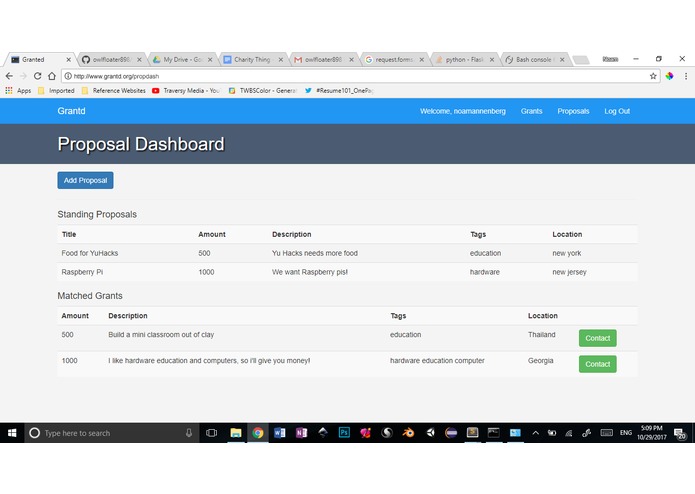Click the browser forward arrow
The width and height of the screenshot is (695, 494).
click(x=23, y=76)
